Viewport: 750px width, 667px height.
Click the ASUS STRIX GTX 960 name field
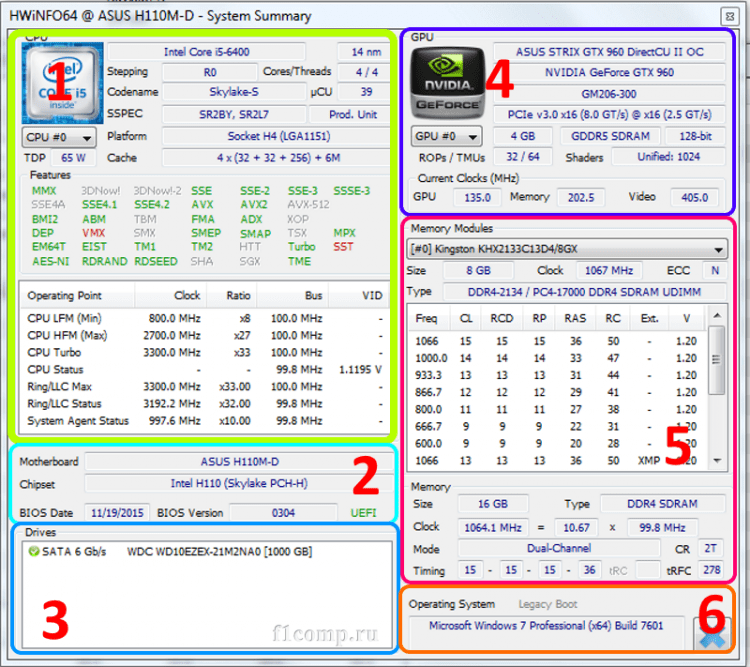(609, 52)
